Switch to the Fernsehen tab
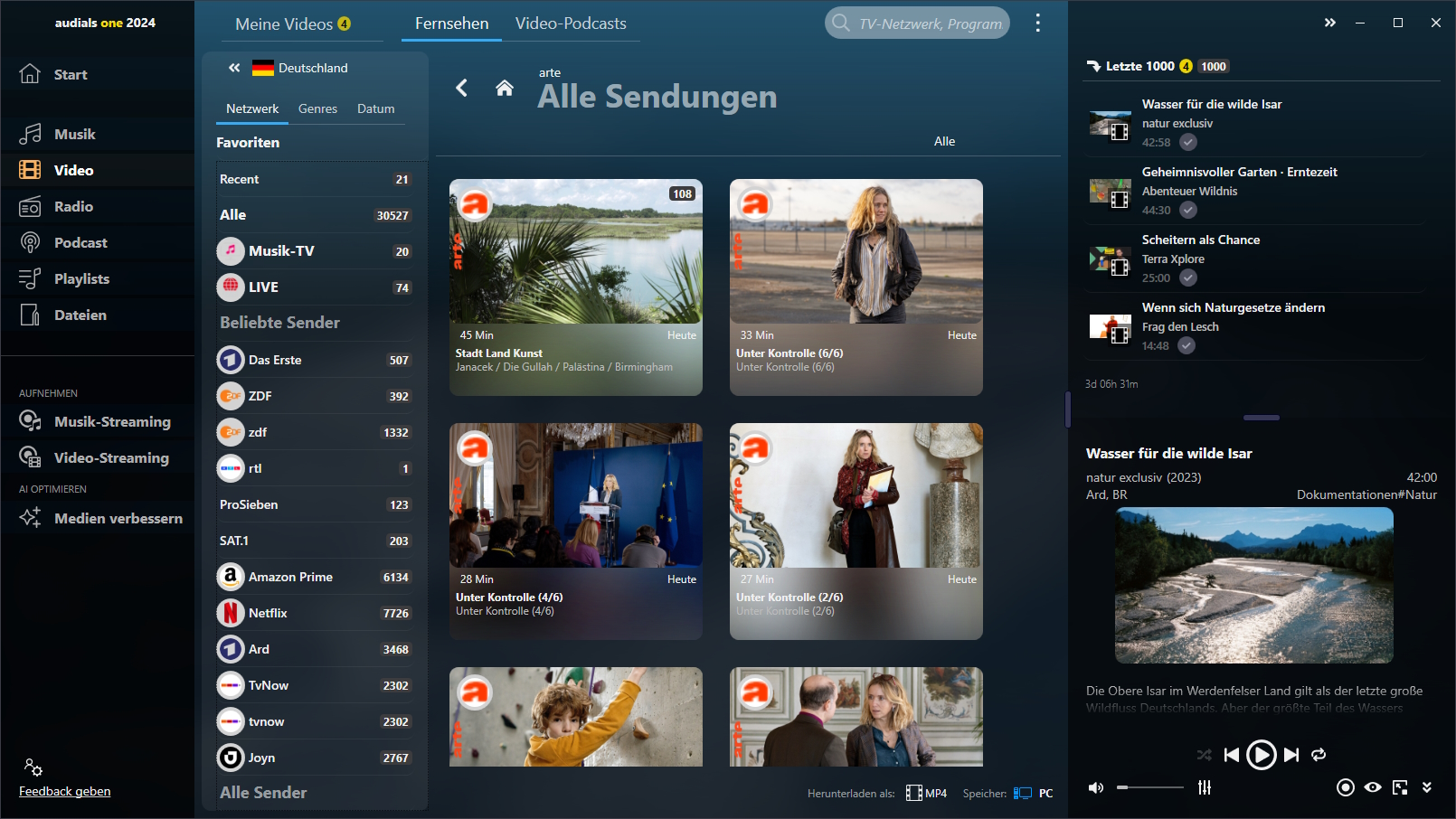The width and height of the screenshot is (1456, 819). click(x=451, y=24)
